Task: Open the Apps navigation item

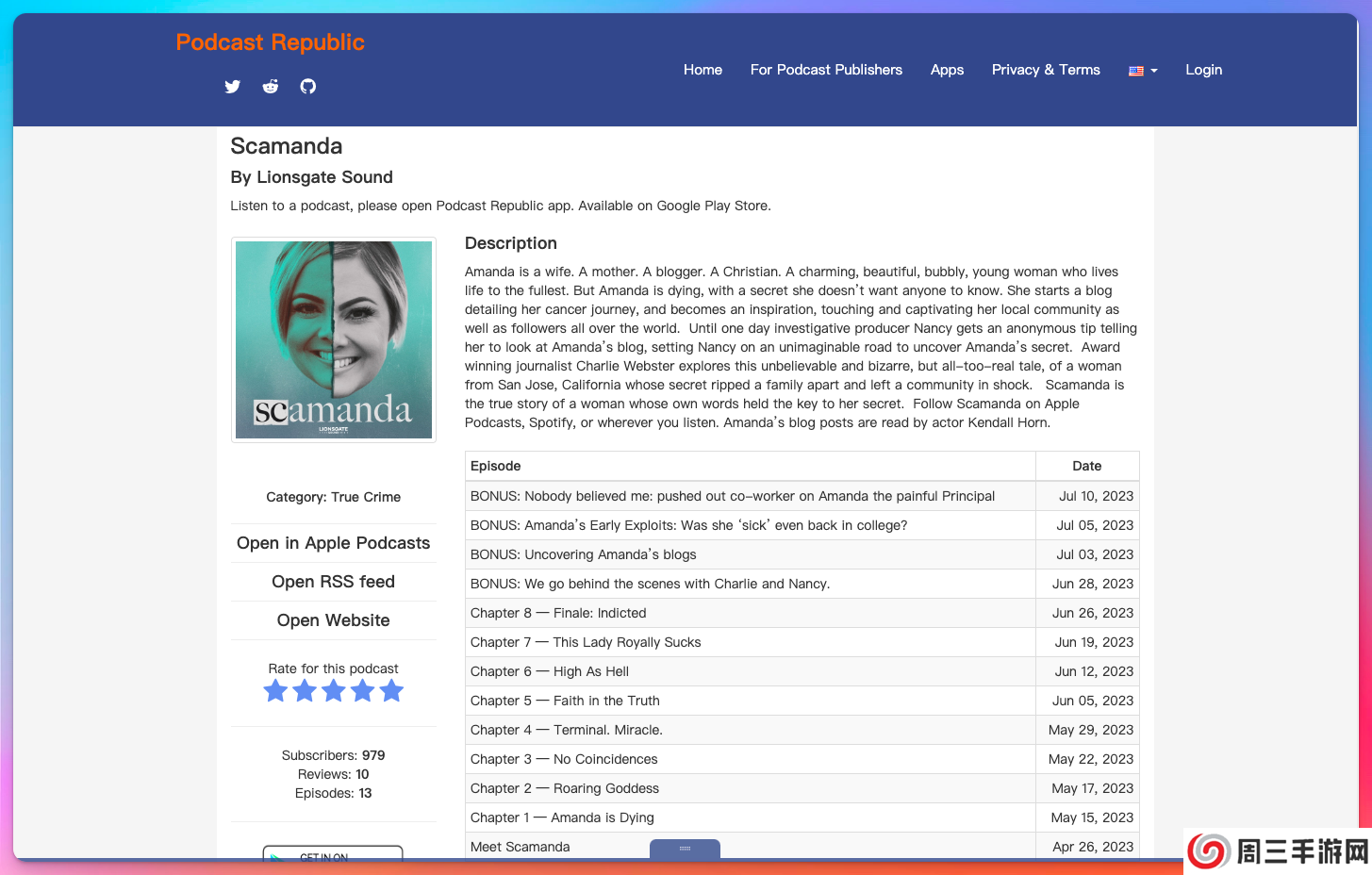Action: 947,70
